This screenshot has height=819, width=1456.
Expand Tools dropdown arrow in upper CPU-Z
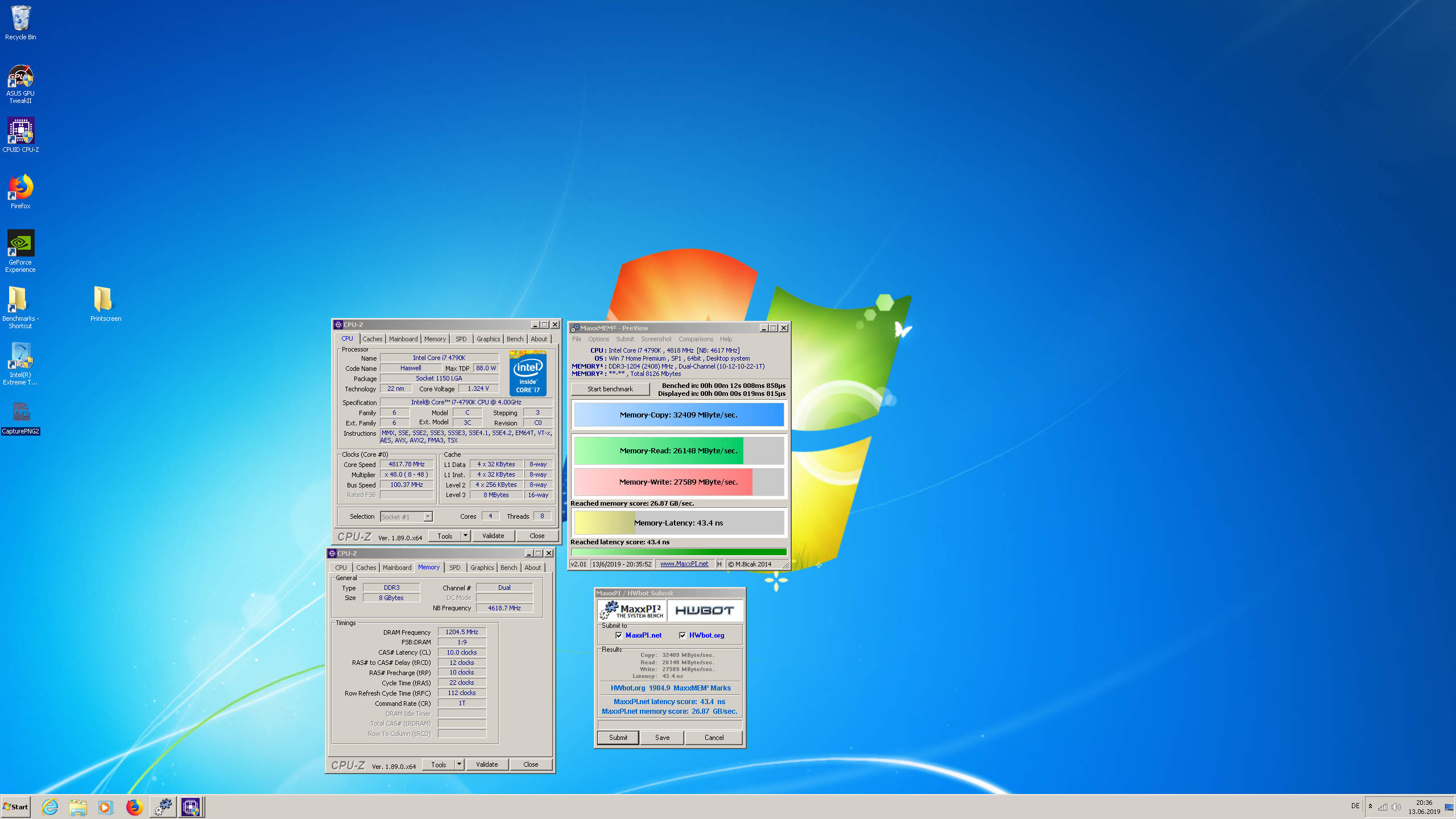coord(465,536)
